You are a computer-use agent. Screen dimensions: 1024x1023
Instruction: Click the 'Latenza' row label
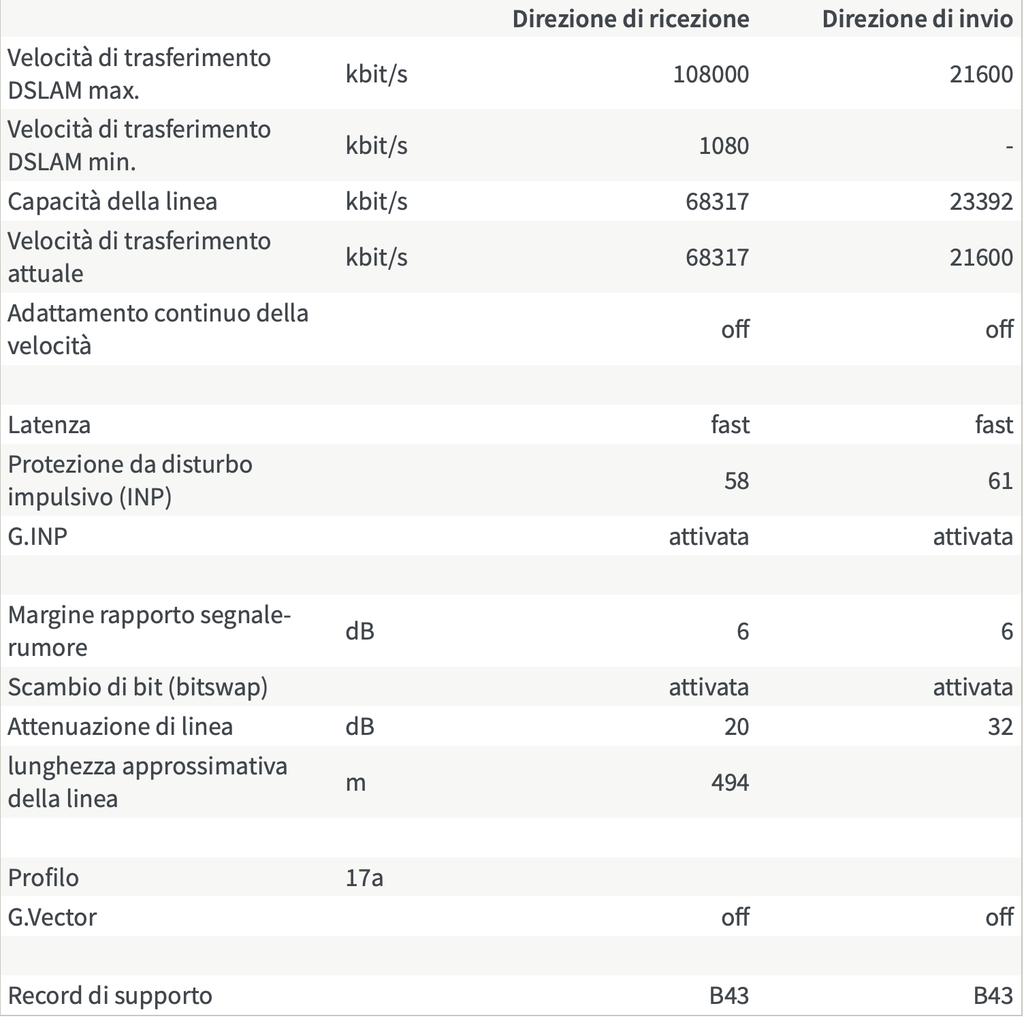pyautogui.click(x=49, y=425)
